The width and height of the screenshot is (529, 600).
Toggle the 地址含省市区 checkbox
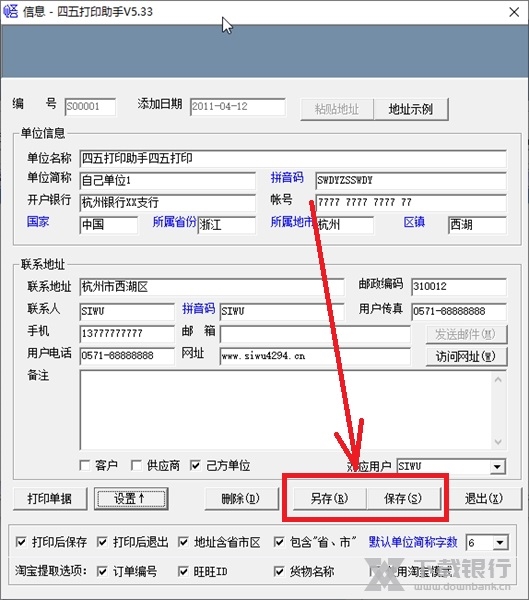(183, 542)
